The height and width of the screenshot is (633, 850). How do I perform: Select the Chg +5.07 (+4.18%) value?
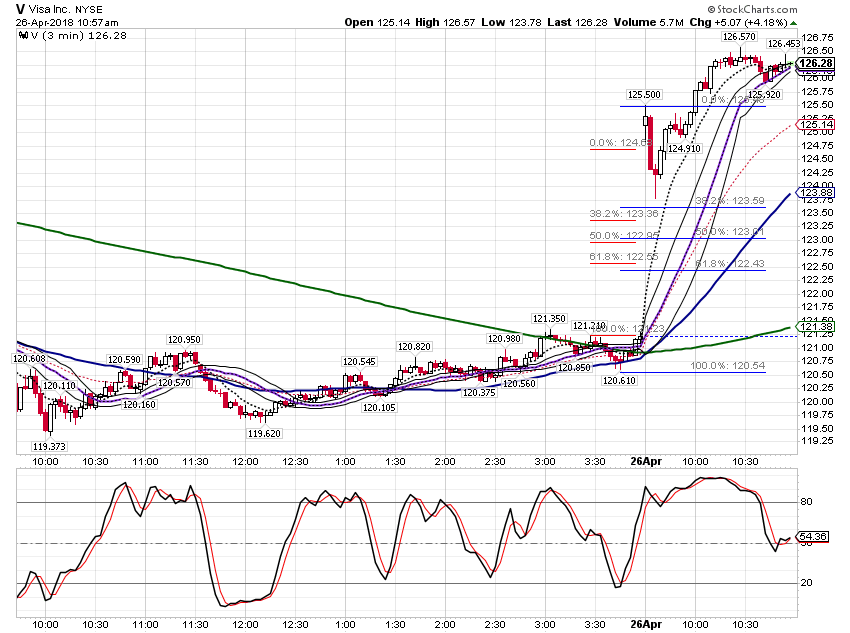point(738,22)
